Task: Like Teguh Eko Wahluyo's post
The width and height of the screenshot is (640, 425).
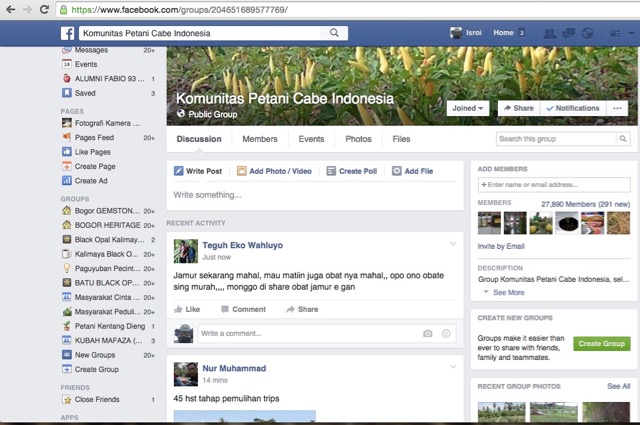Action: 186,309
